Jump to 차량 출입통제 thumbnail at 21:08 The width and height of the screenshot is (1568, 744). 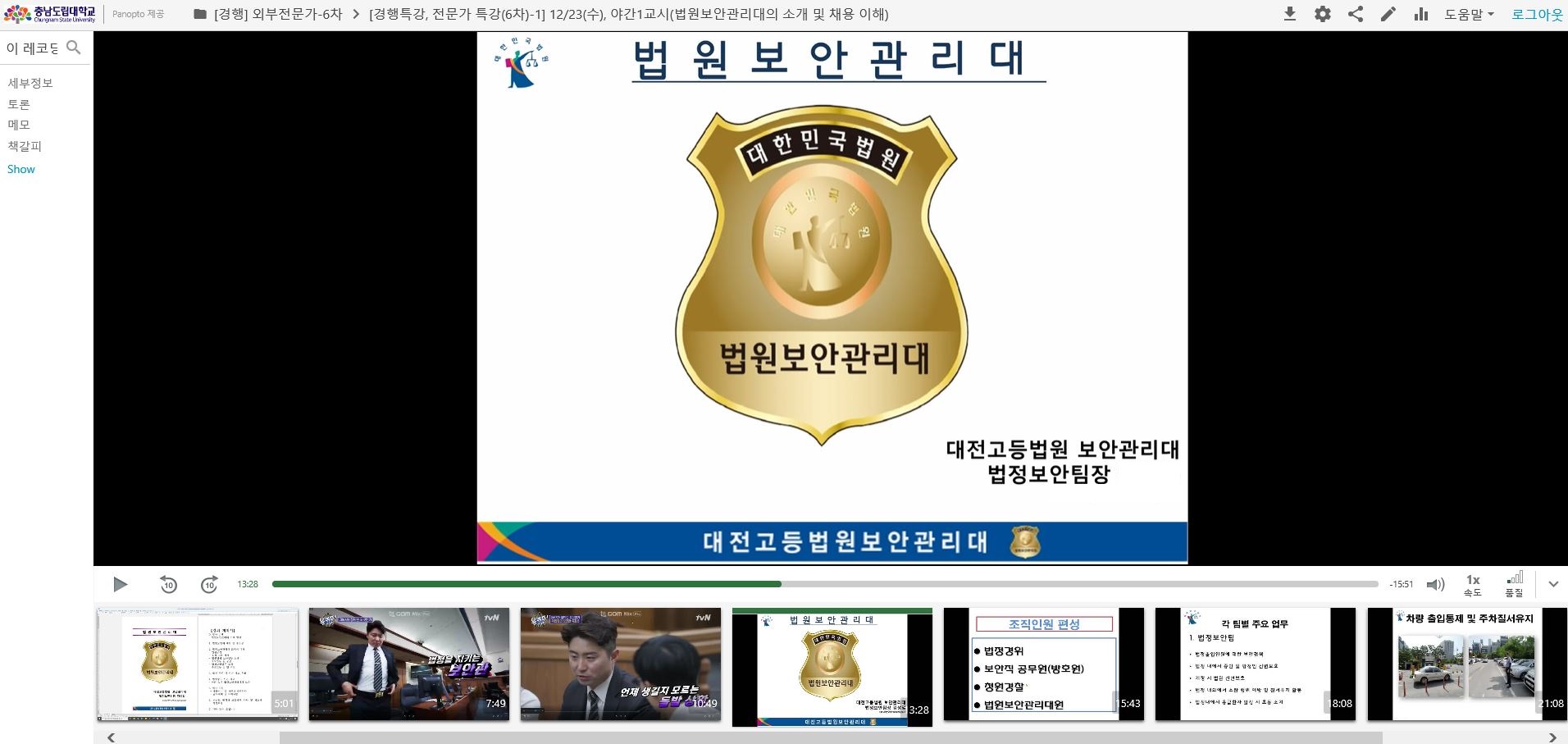pyautogui.click(x=1468, y=664)
